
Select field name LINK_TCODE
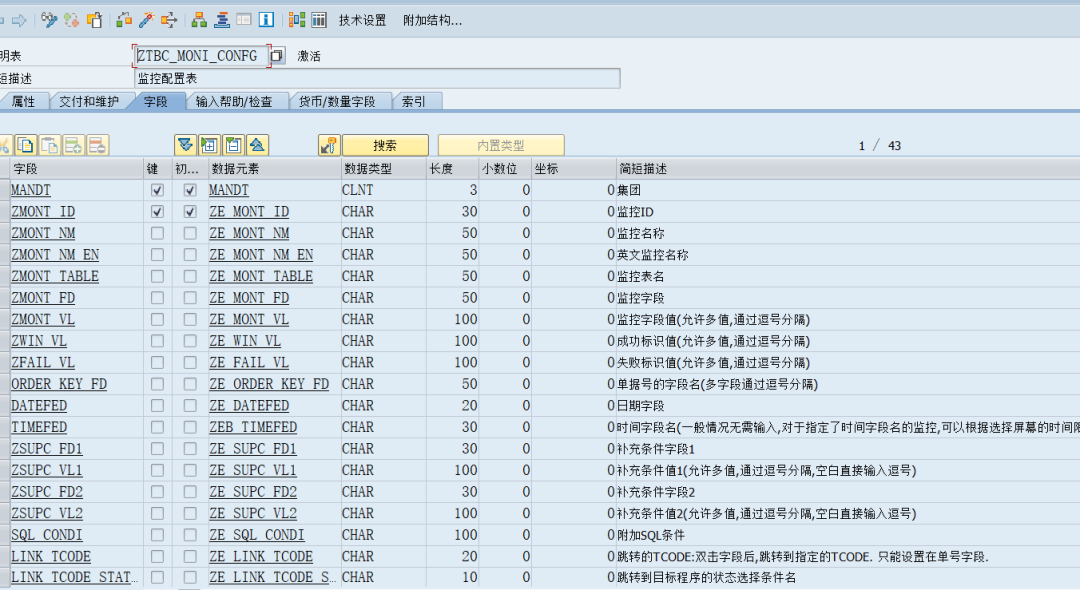pyautogui.click(x=51, y=556)
